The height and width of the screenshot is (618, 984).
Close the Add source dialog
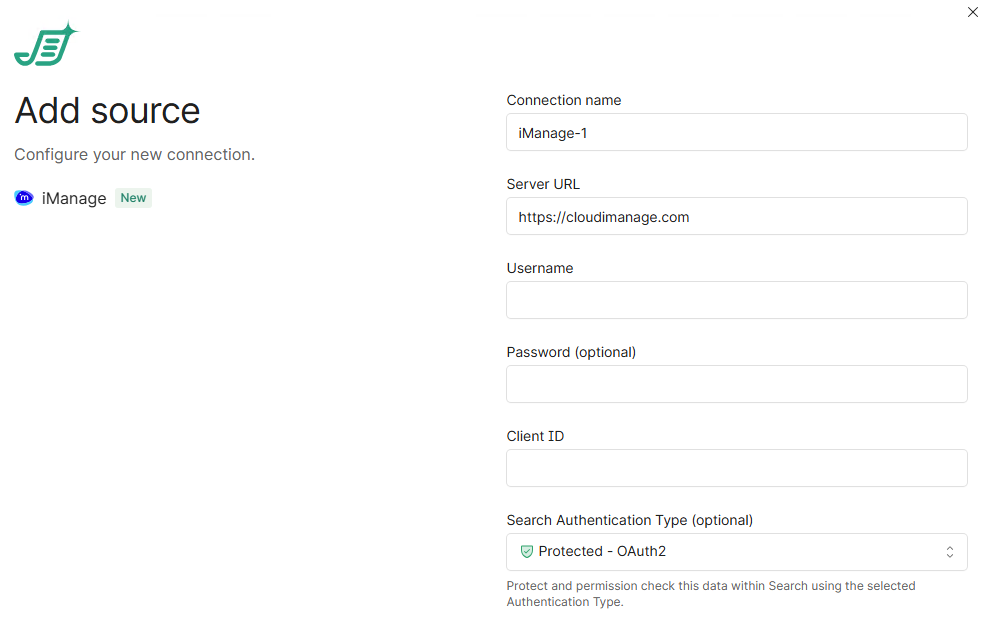[x=972, y=13]
